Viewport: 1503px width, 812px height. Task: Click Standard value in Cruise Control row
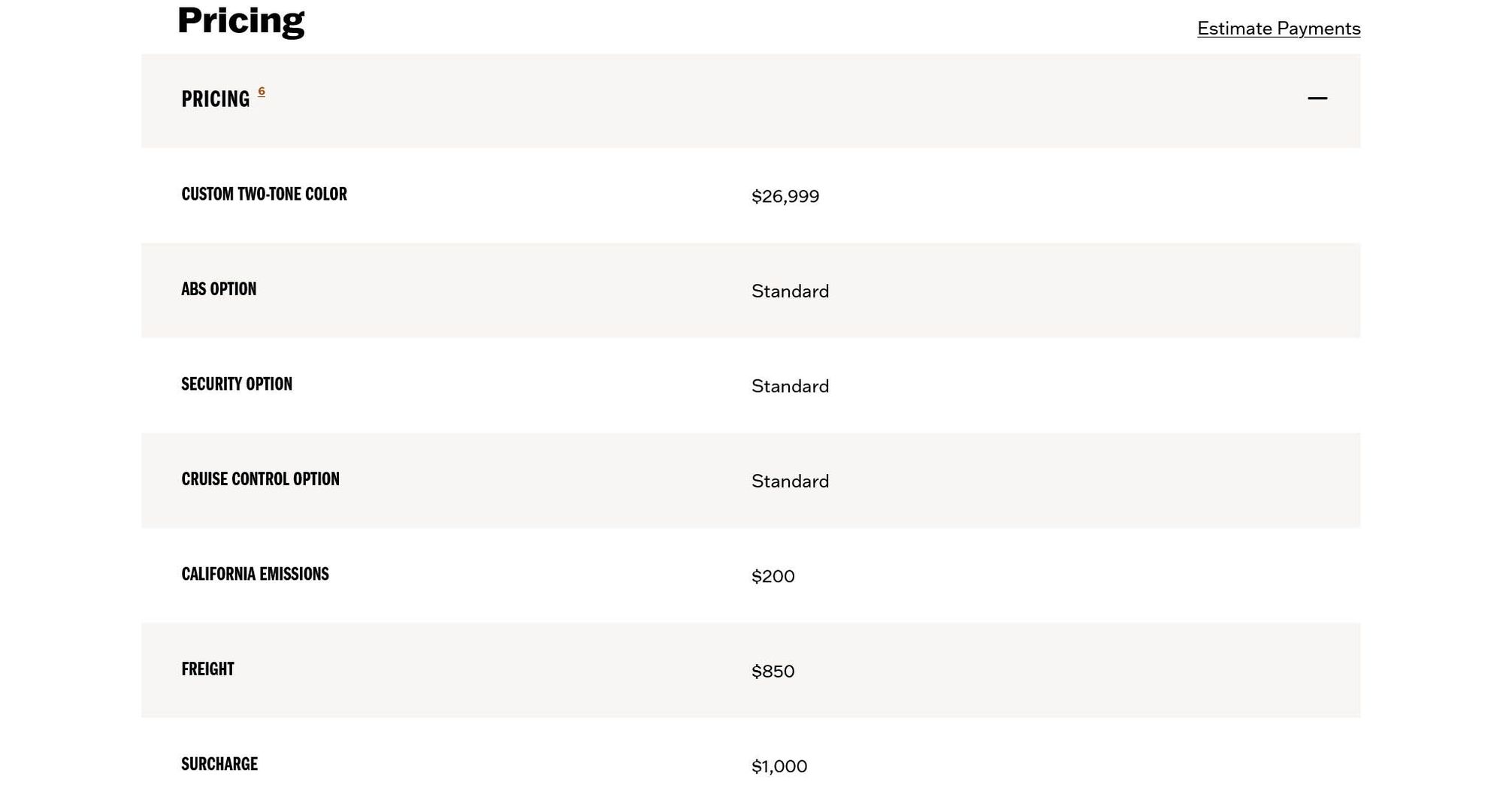(x=790, y=481)
